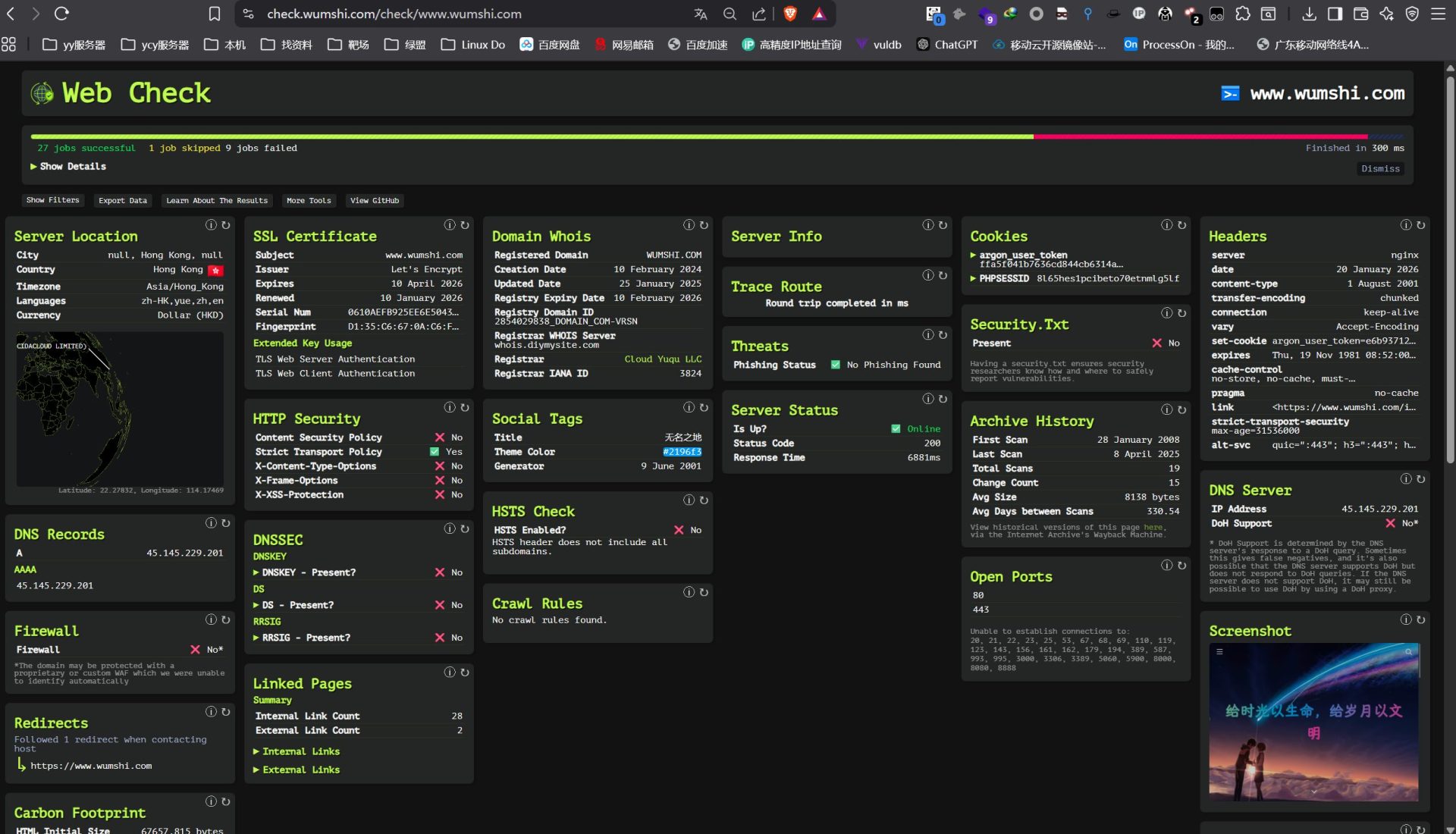This screenshot has height=834, width=1456.
Task: Click the No Phishing Found checkbox
Action: pyautogui.click(x=836, y=365)
